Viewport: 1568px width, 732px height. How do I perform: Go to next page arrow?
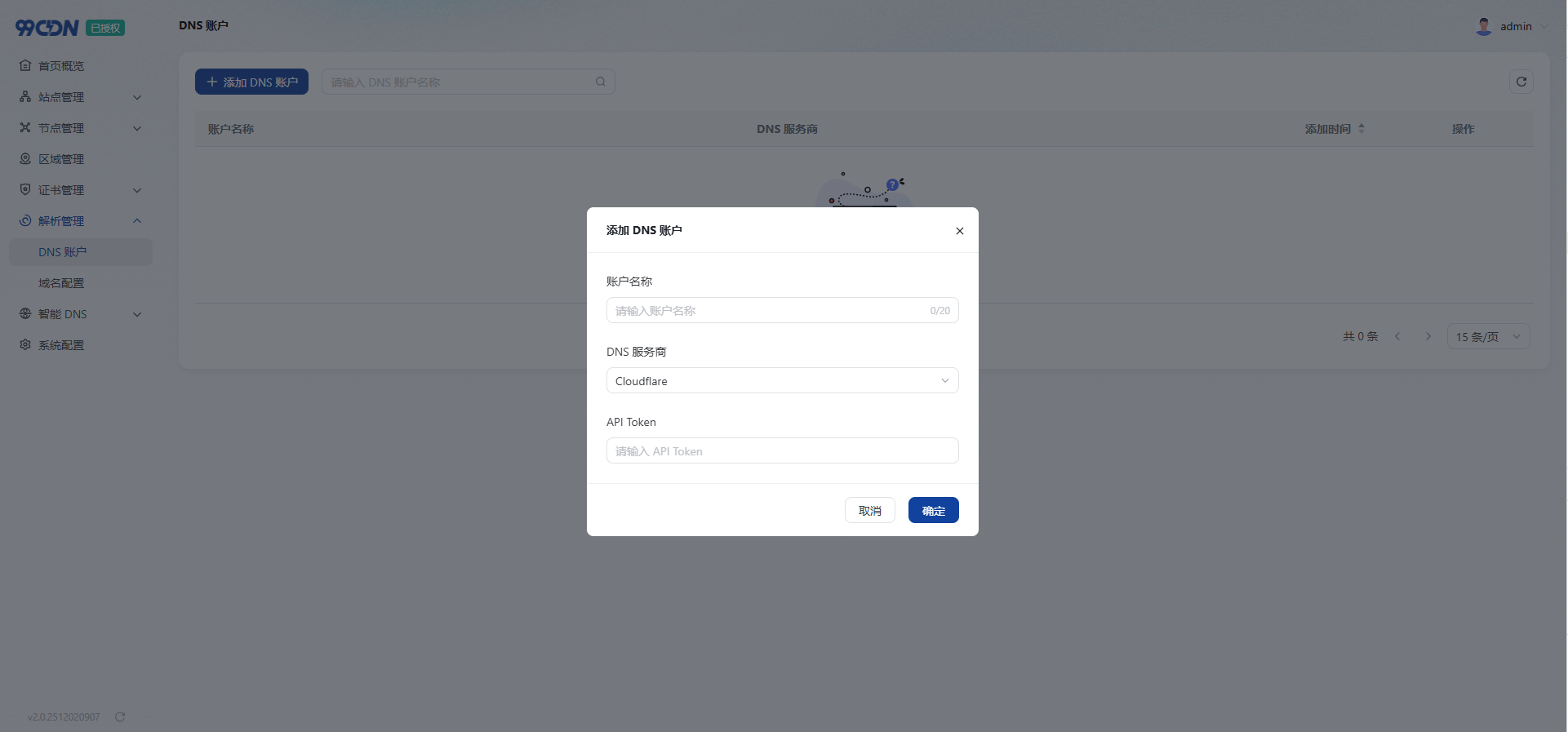coord(1428,336)
